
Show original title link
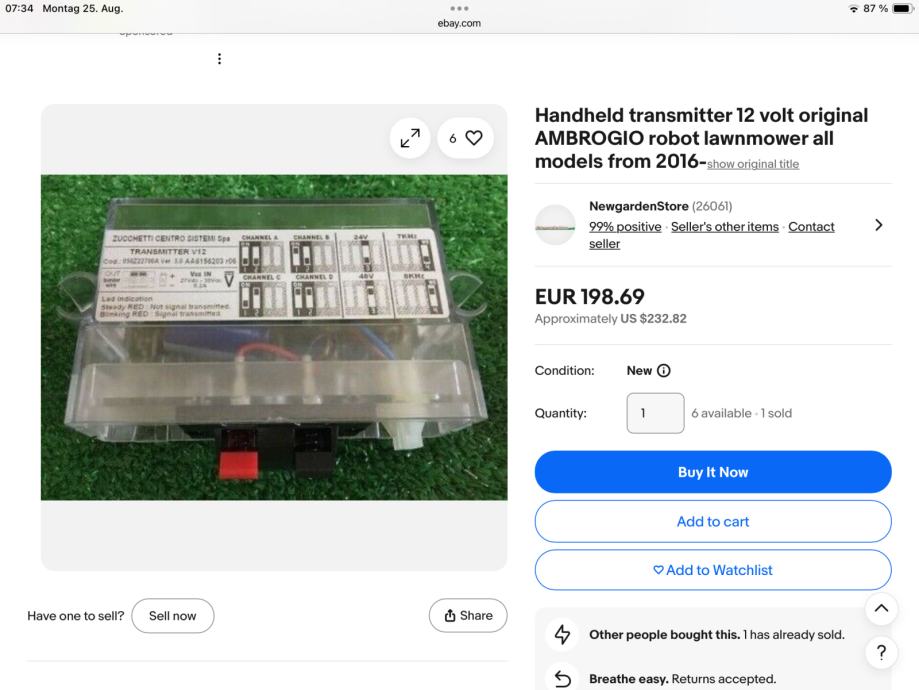[x=753, y=164]
